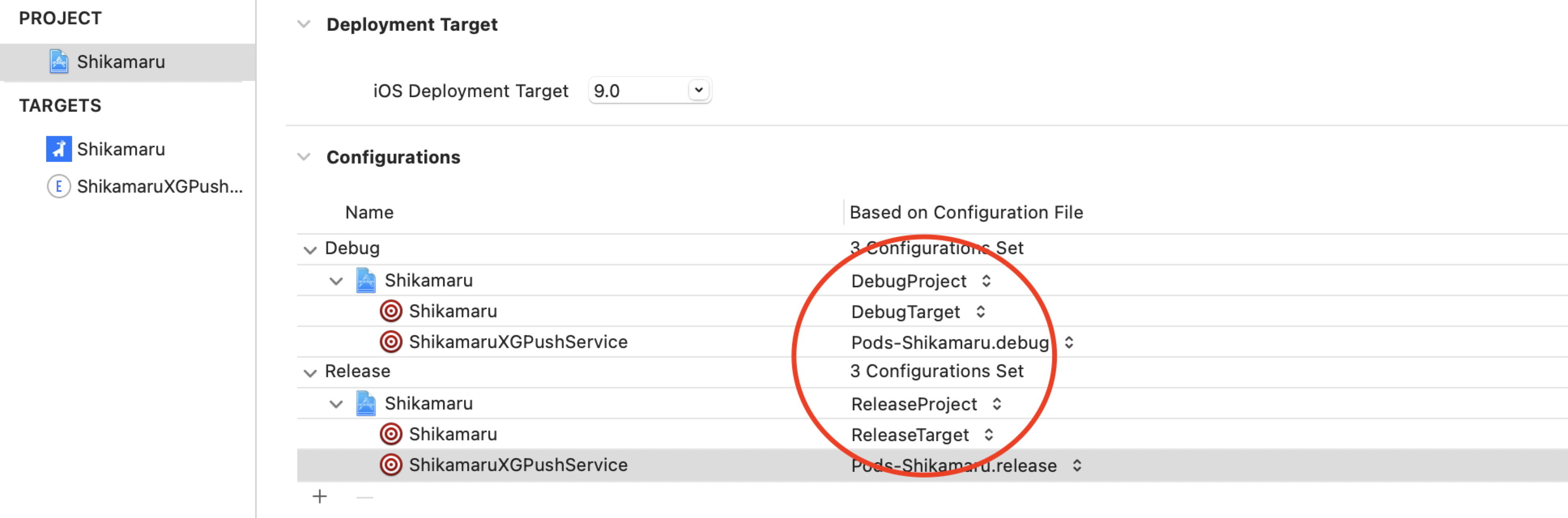Click the Based on Configuration File column header
This screenshot has height=518, width=1568.
click(x=966, y=212)
